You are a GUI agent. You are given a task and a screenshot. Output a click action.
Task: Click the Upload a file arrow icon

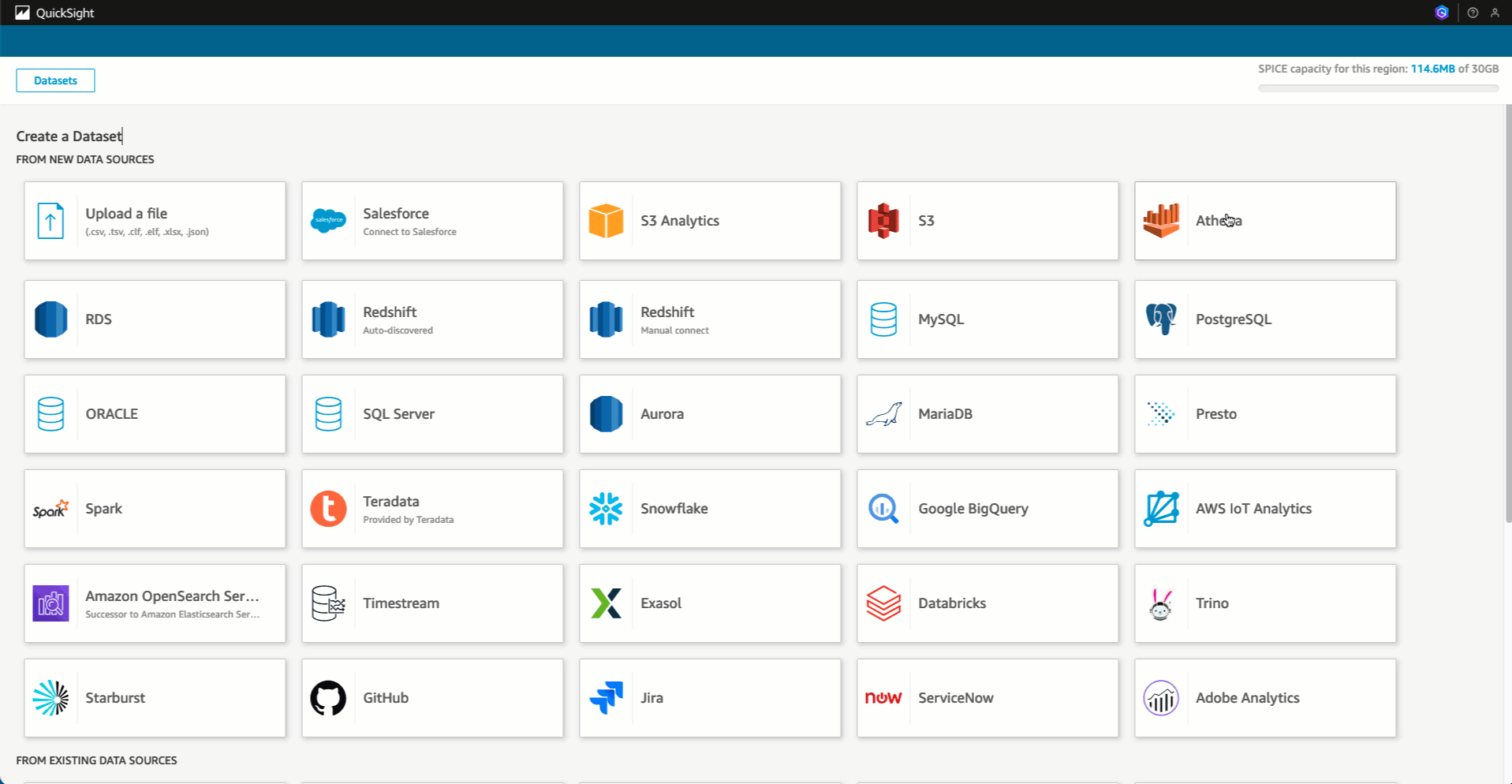pyautogui.click(x=50, y=221)
